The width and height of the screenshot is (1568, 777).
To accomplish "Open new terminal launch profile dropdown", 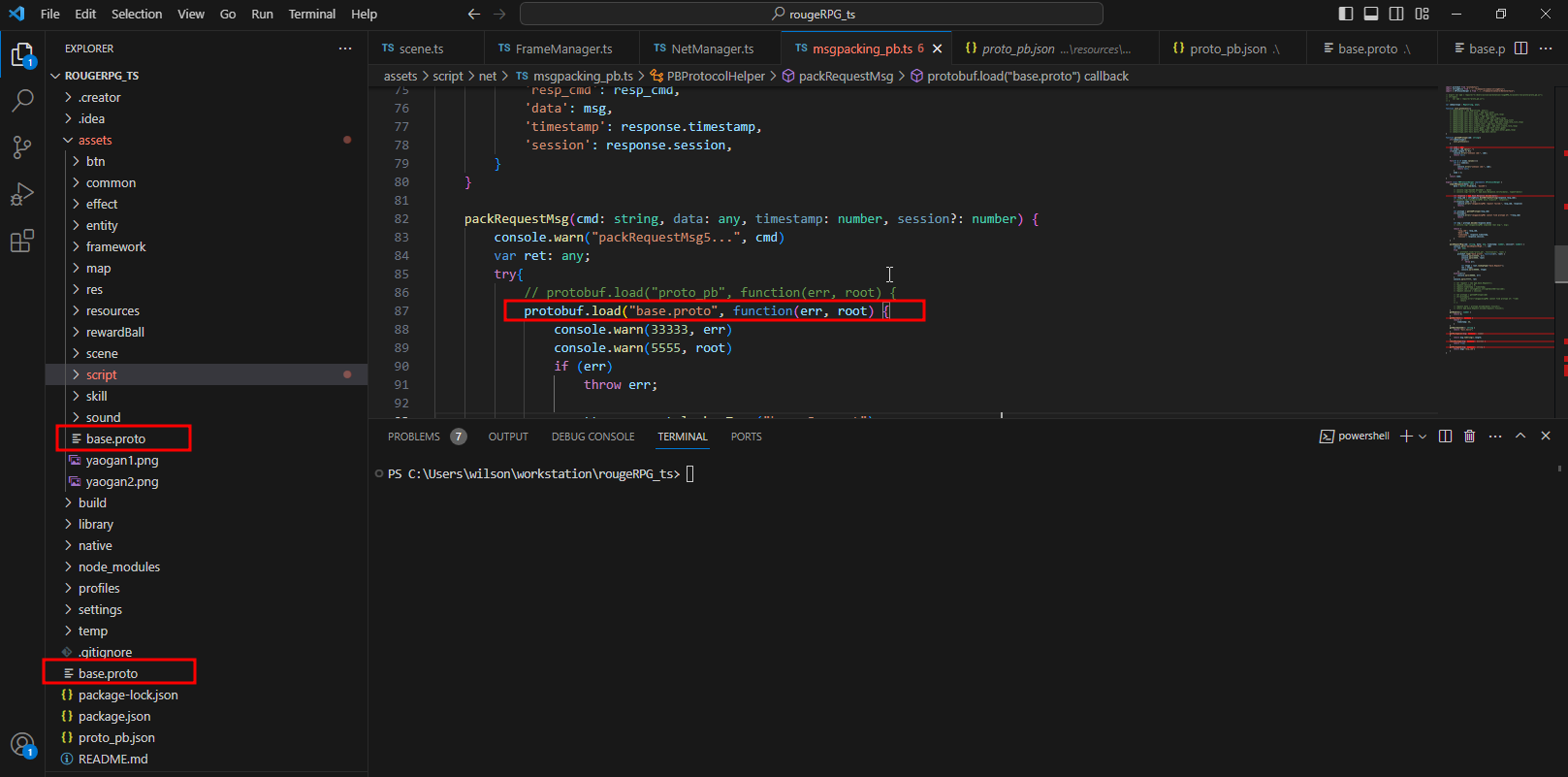I will tap(1423, 437).
